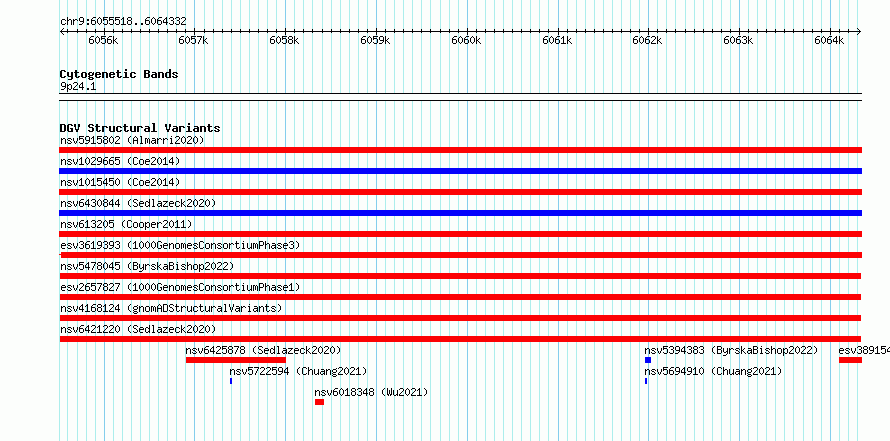Open nsv6018348 (Wu2021) variant label
The width and height of the screenshot is (890, 441).
(371, 392)
